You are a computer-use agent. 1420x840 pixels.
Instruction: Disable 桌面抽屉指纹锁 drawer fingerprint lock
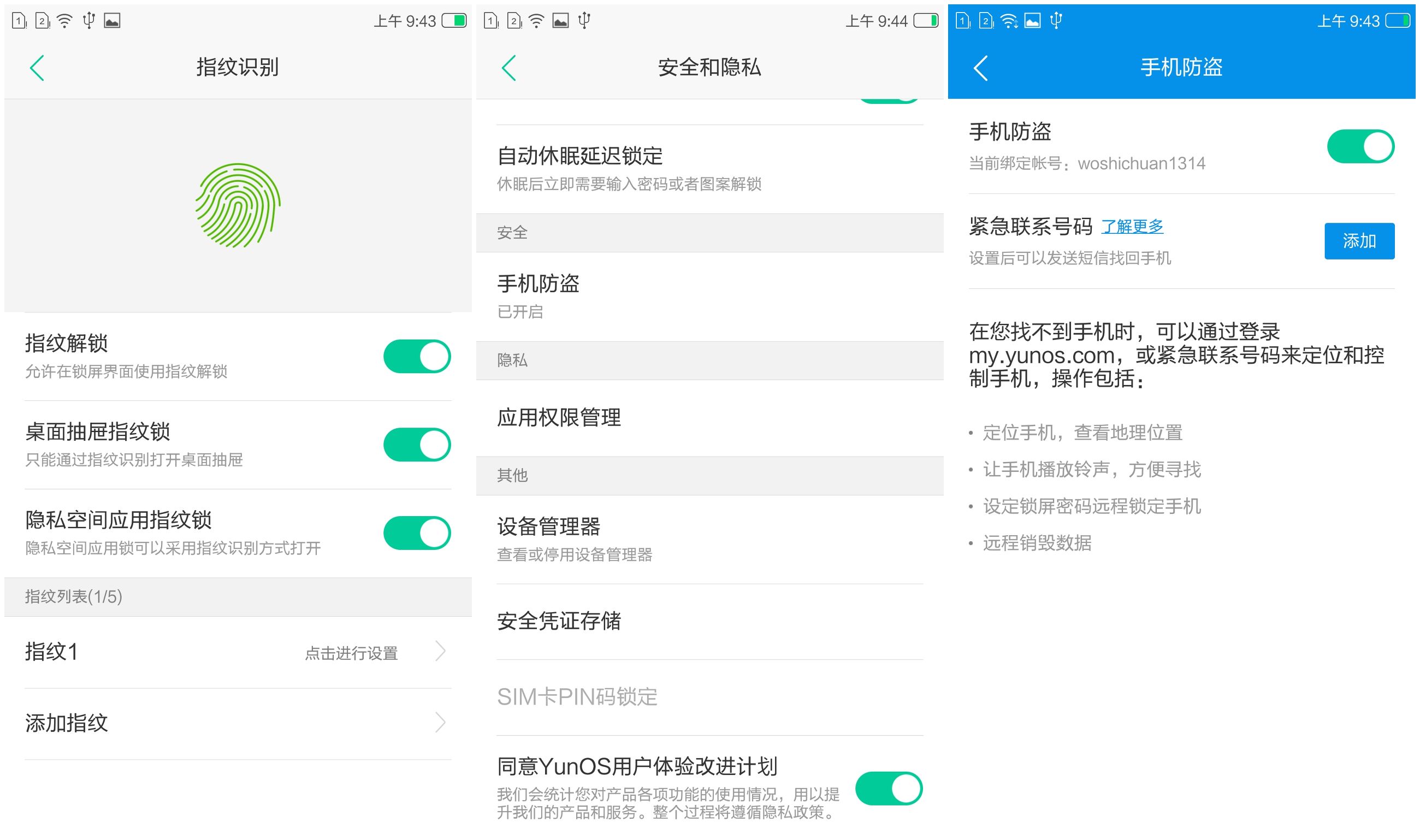click(x=417, y=445)
